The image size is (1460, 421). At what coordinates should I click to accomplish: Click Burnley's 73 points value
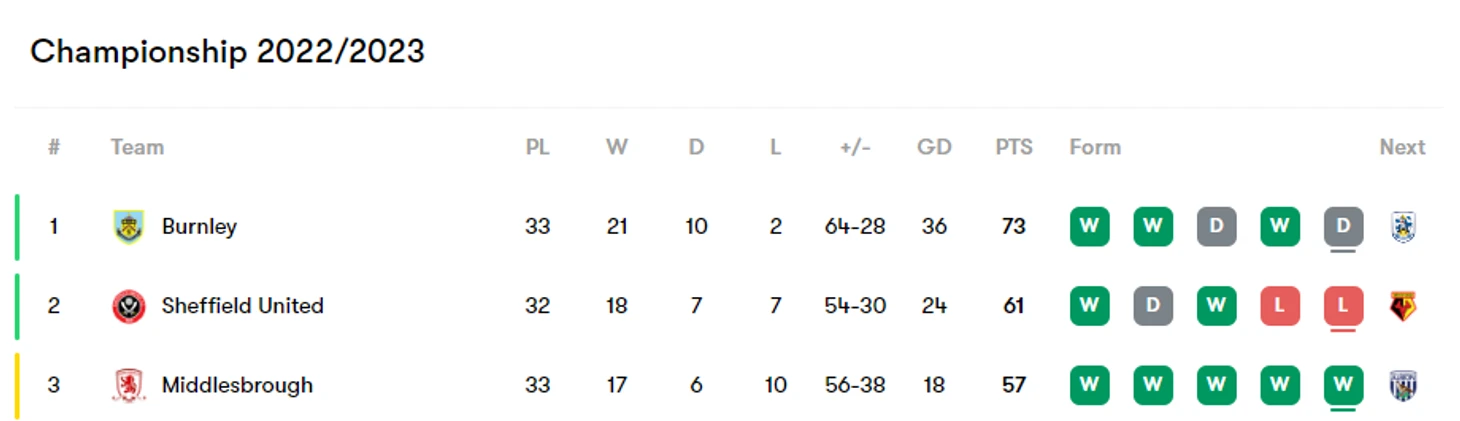click(1014, 226)
